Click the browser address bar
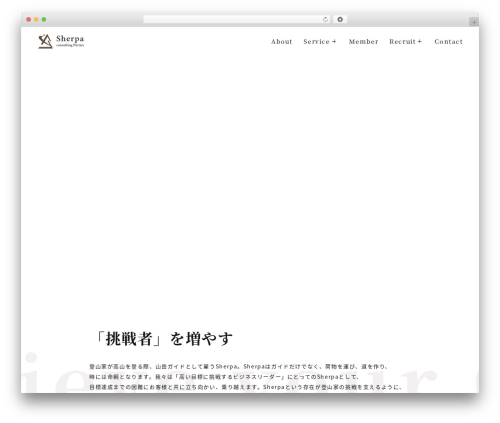Image resolution: width=500 pixels, height=423 pixels. [237, 19]
